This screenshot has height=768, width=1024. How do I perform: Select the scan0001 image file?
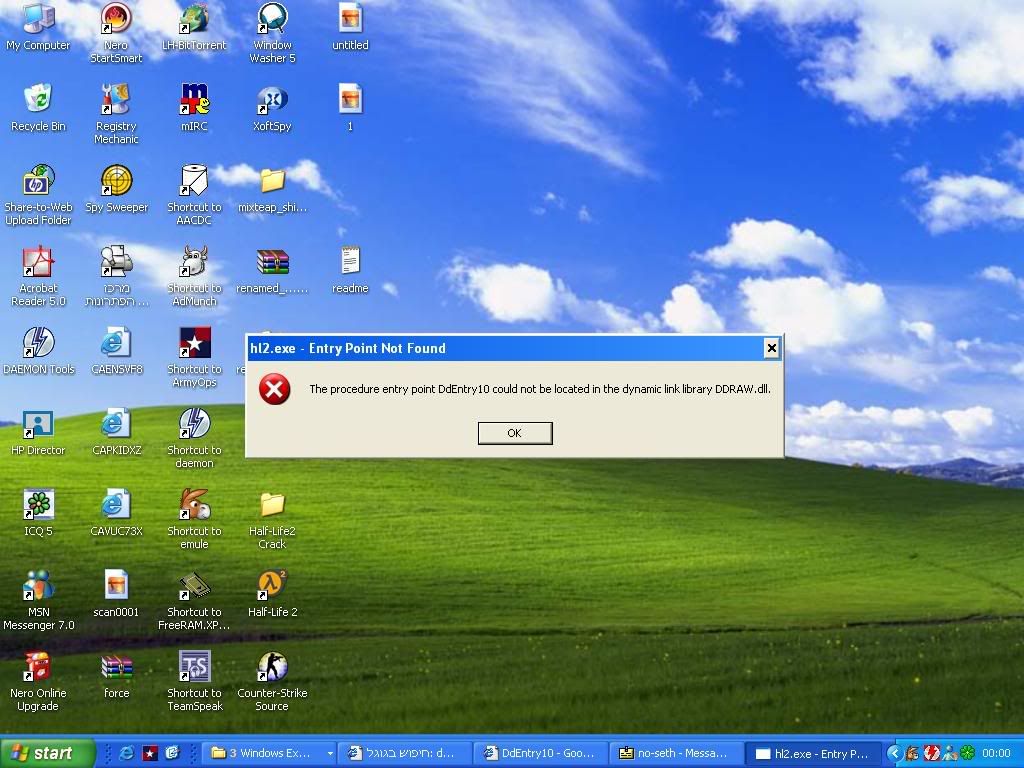click(116, 594)
